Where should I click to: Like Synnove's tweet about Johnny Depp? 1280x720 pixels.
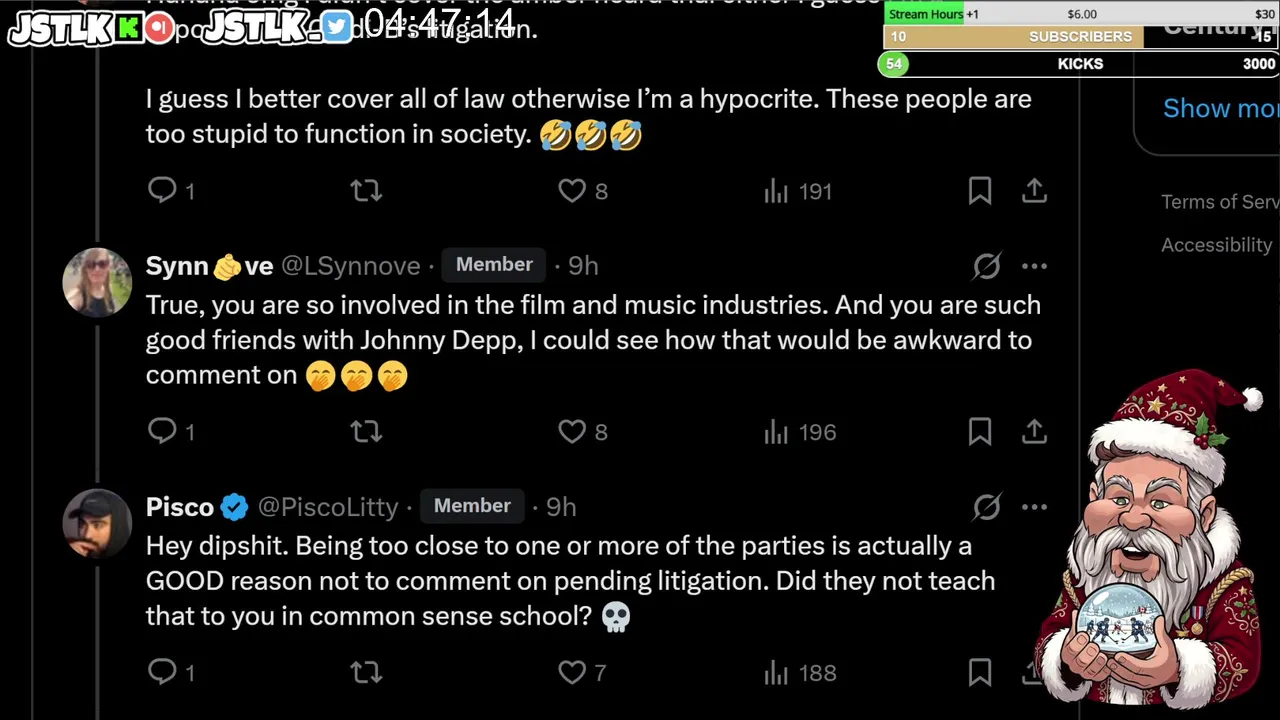tap(572, 431)
